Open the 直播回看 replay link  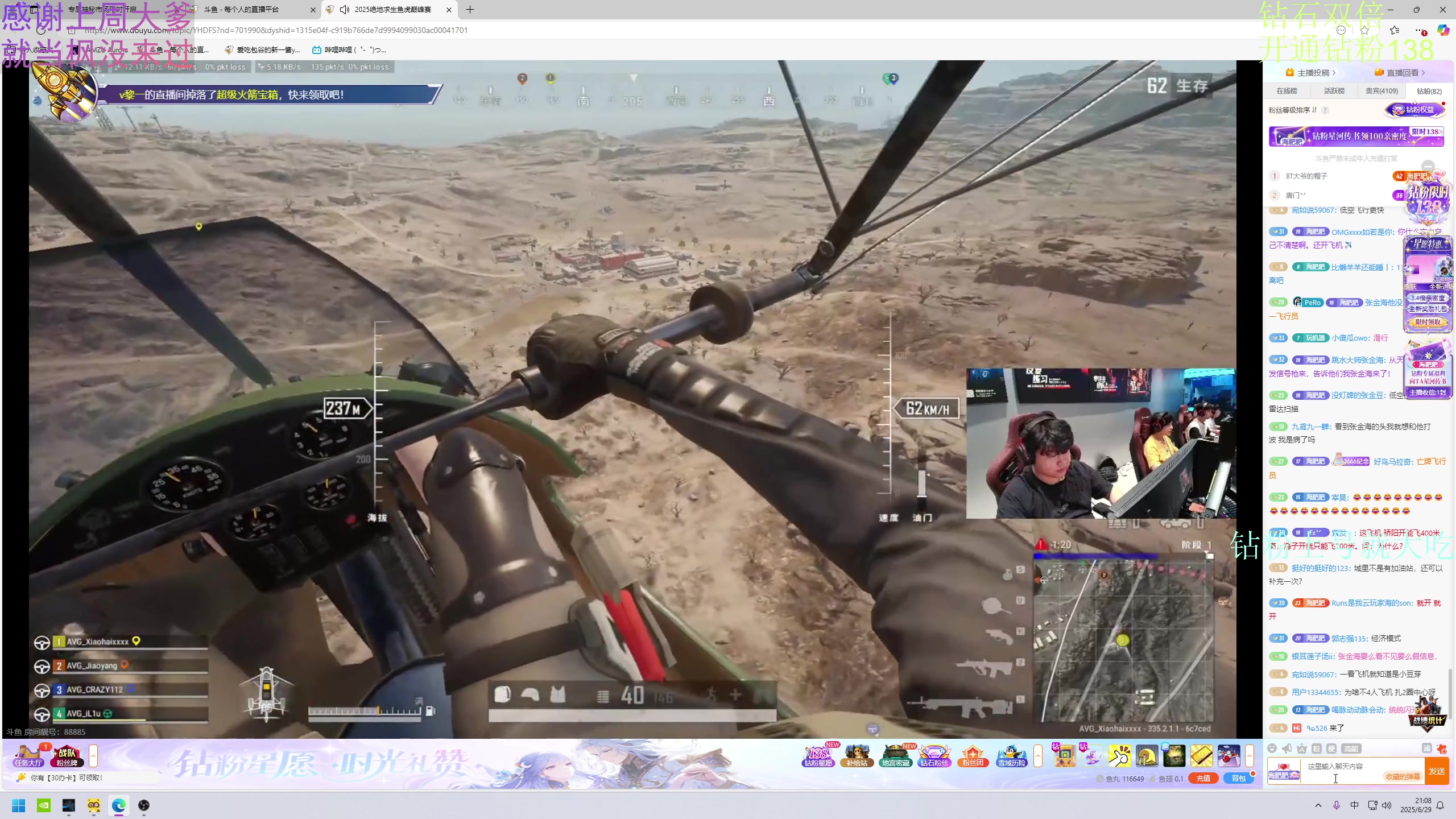click(1400, 73)
